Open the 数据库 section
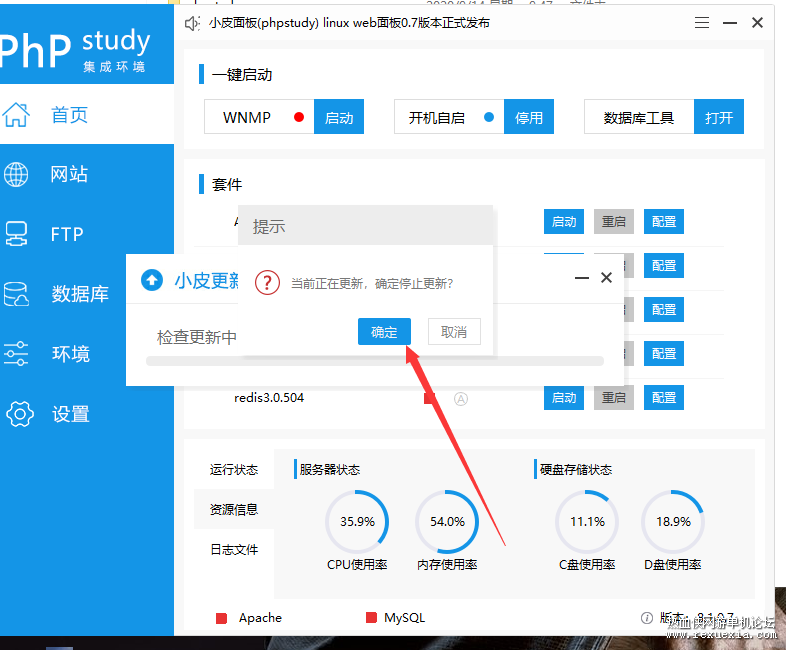This screenshot has height=650, width=786. pos(80,294)
